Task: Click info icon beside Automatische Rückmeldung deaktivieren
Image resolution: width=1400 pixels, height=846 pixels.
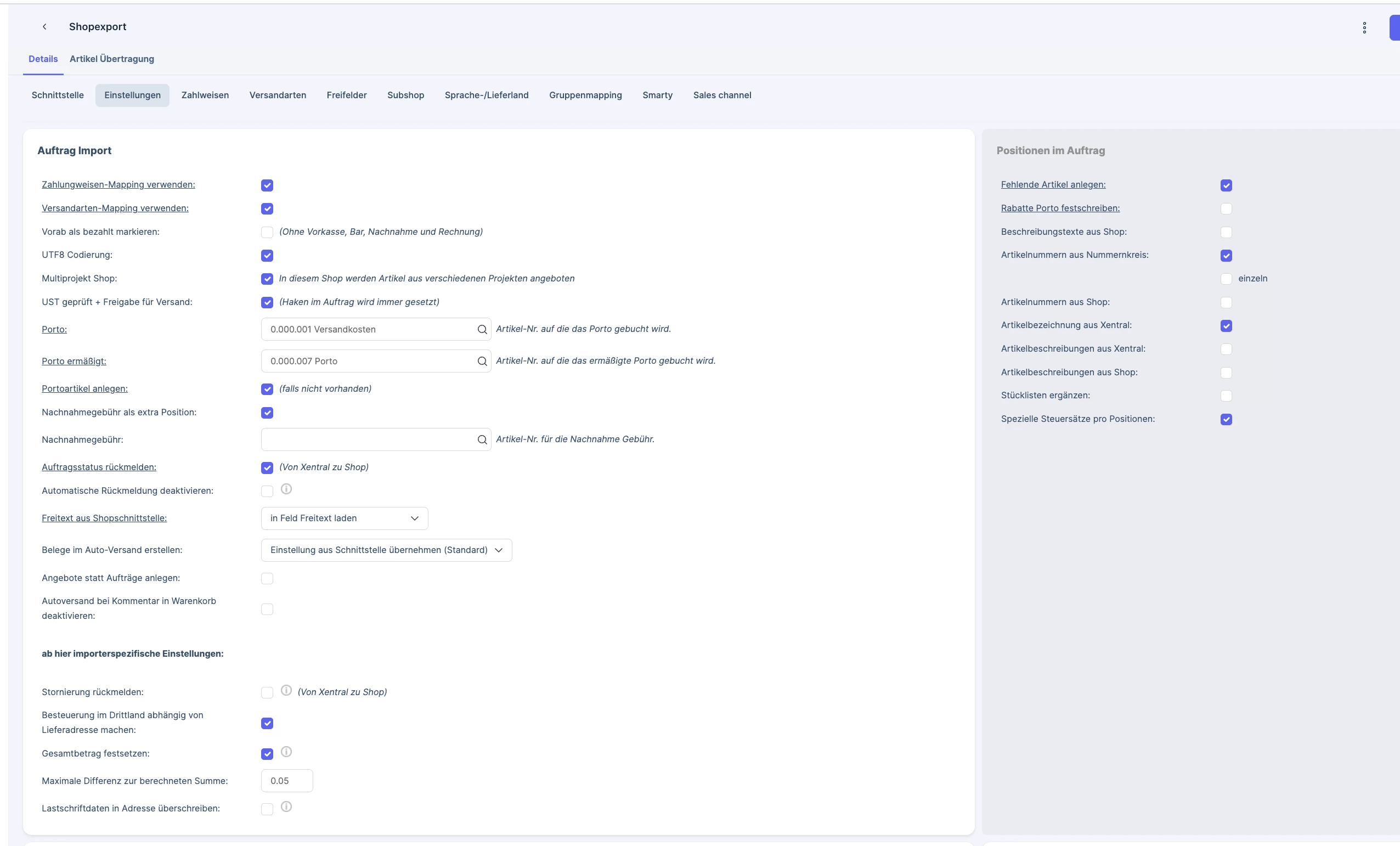Action: [286, 489]
